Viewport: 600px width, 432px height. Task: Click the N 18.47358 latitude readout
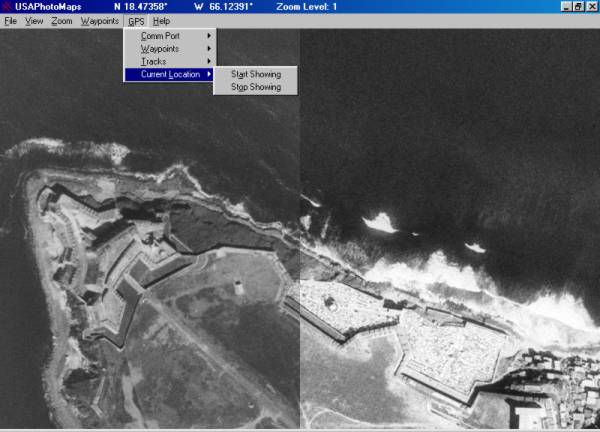(x=140, y=7)
